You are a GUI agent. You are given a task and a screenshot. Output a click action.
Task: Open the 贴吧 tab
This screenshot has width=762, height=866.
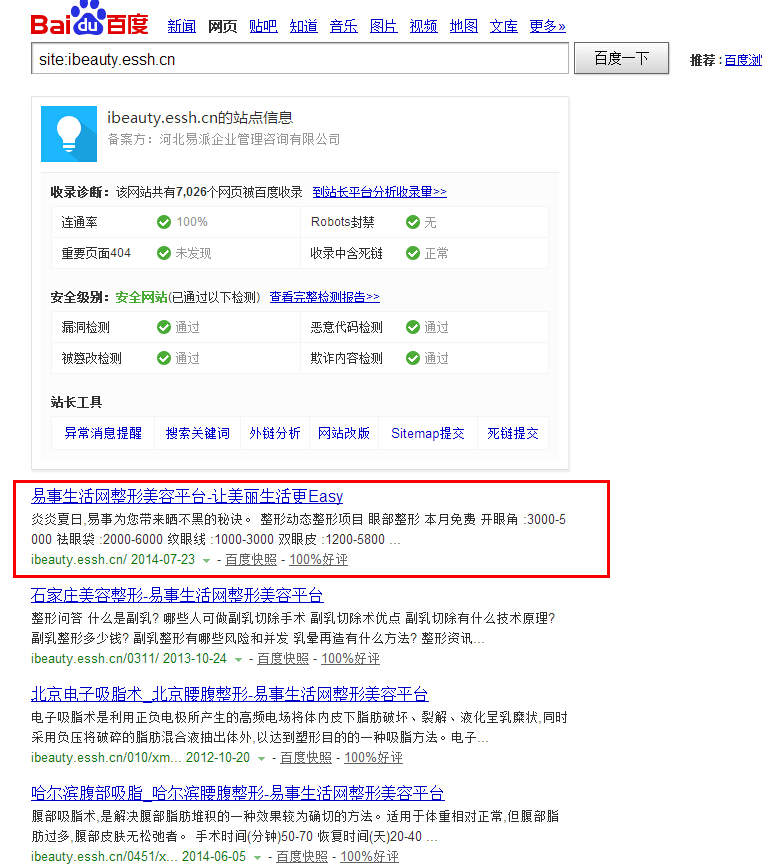[x=263, y=26]
